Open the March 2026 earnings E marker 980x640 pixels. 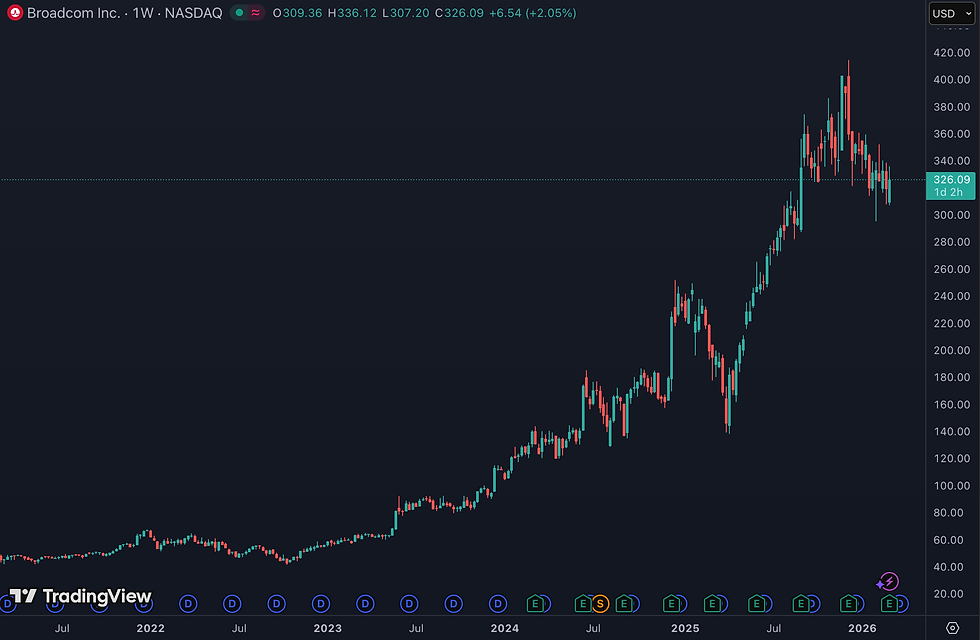[x=889, y=604]
